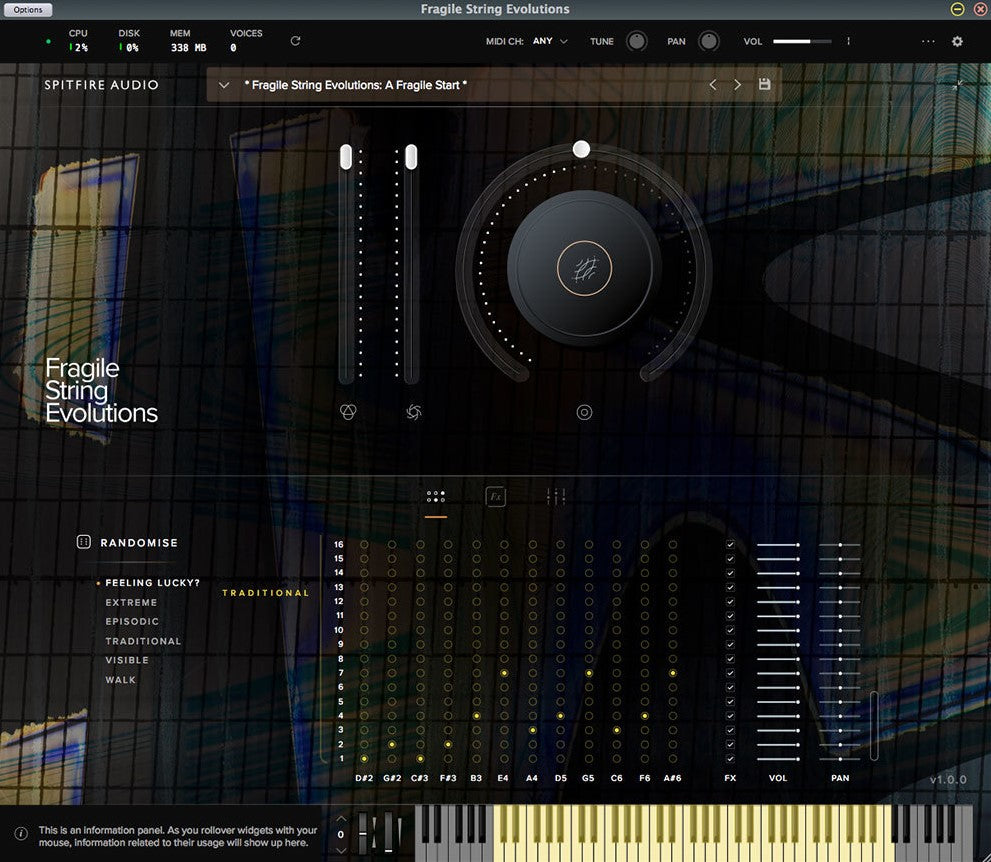
Task: Open the settings gear icon
Action: click(x=957, y=41)
